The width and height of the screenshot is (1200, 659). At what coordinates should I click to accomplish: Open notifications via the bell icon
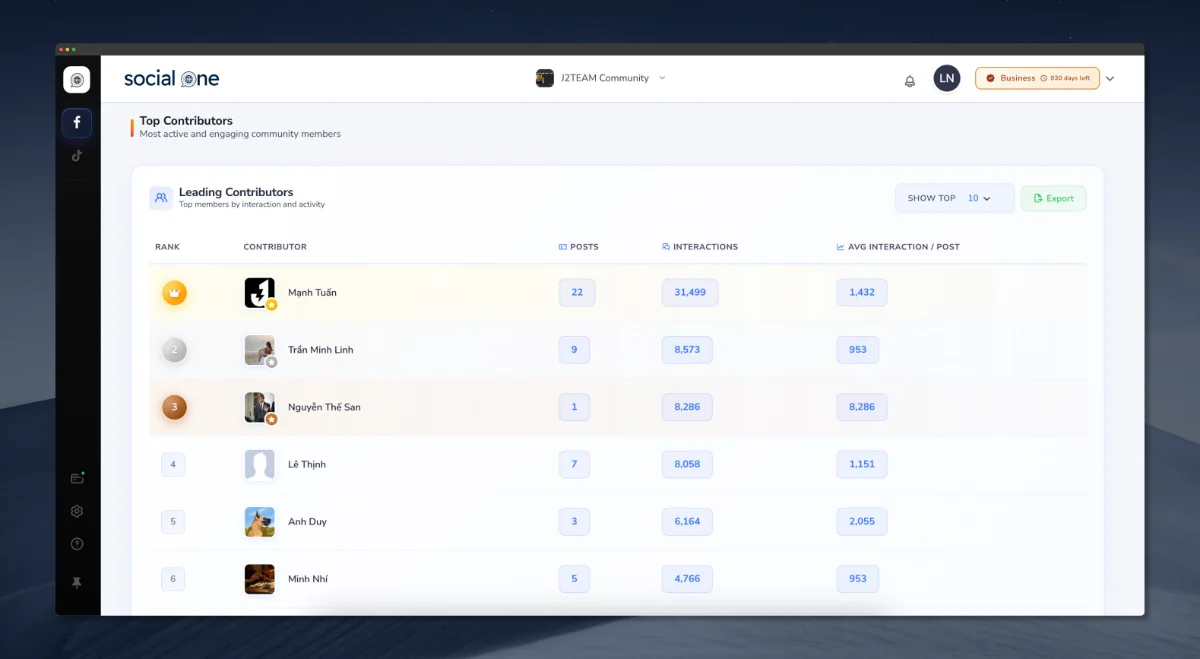click(x=909, y=79)
